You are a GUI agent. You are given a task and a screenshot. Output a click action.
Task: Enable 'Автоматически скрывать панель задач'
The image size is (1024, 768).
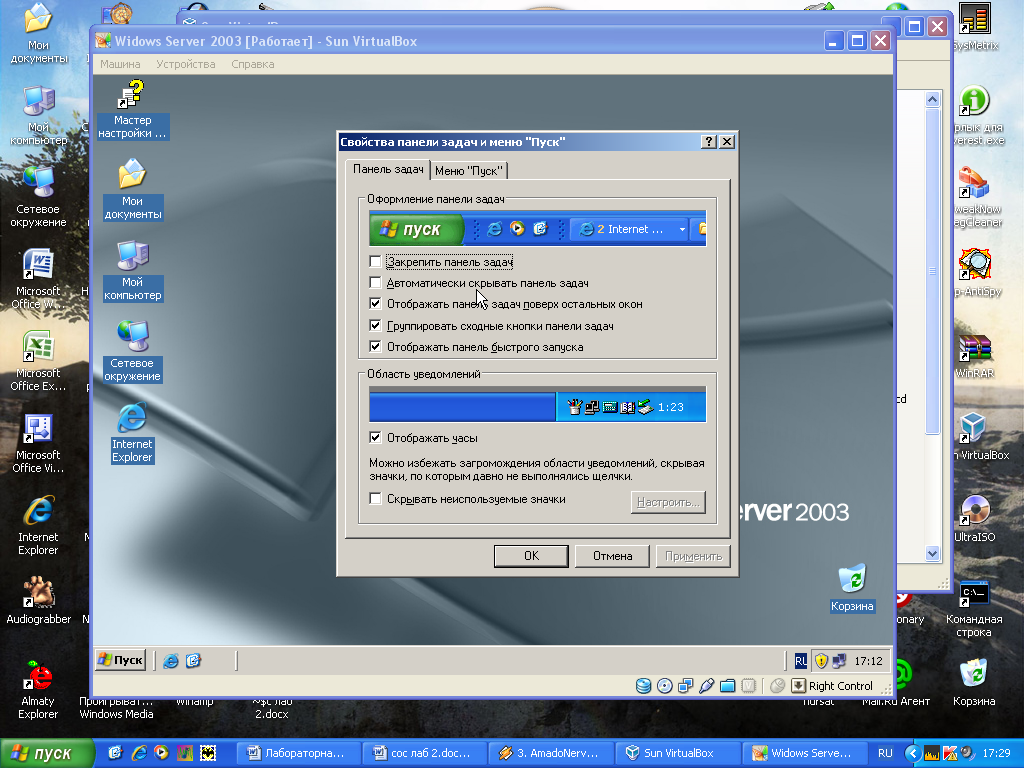[376, 283]
